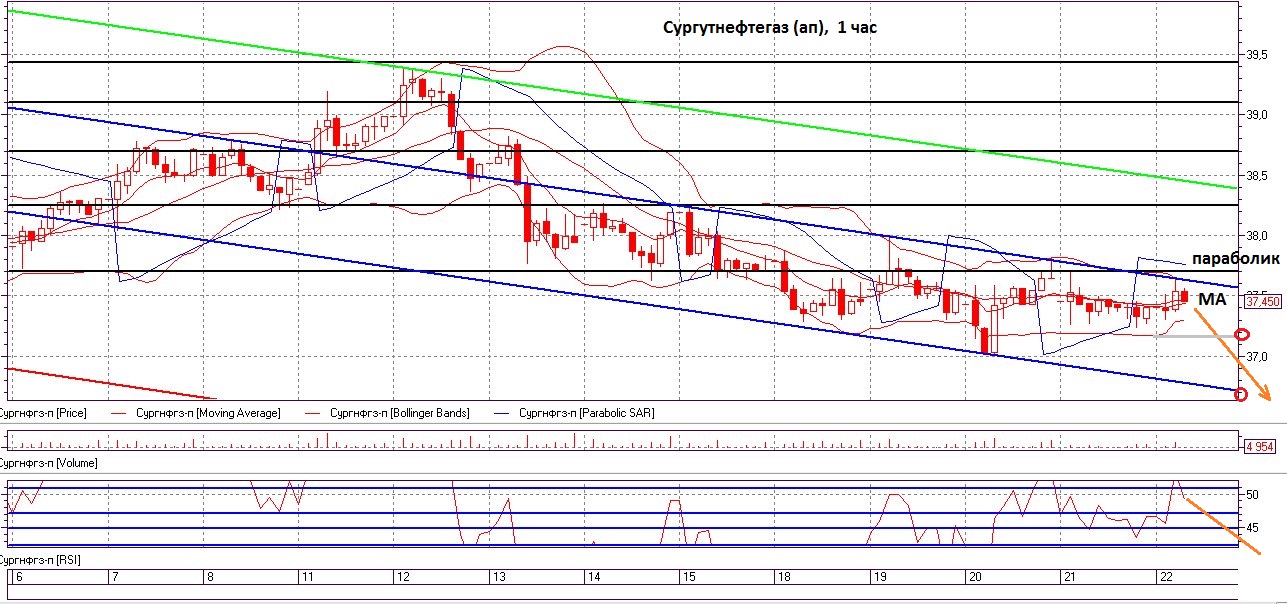Click the Сургнфгз-п [RSI] panel label
The image size is (1287, 604).
click(40, 559)
